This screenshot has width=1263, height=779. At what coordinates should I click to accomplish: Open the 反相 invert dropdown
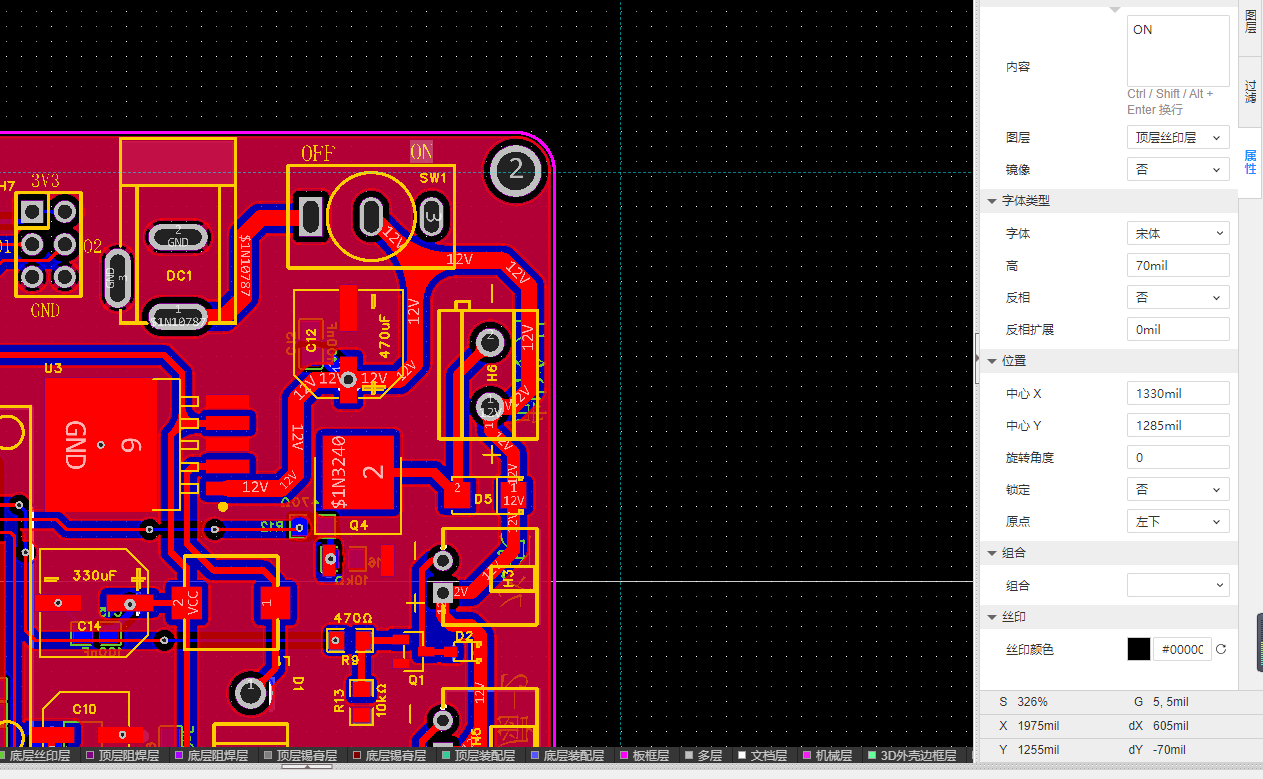1177,297
